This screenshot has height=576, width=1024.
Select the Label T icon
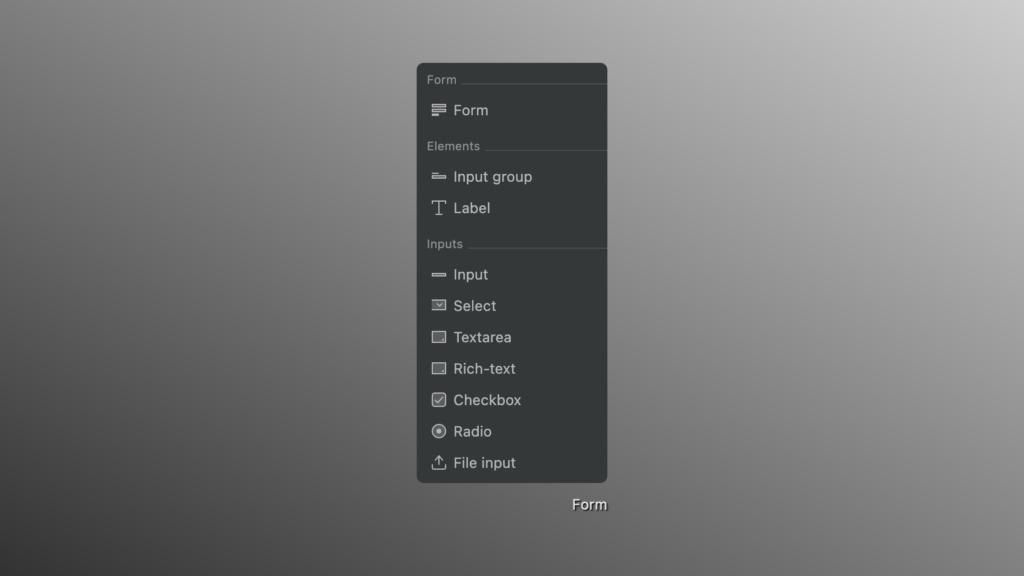439,208
